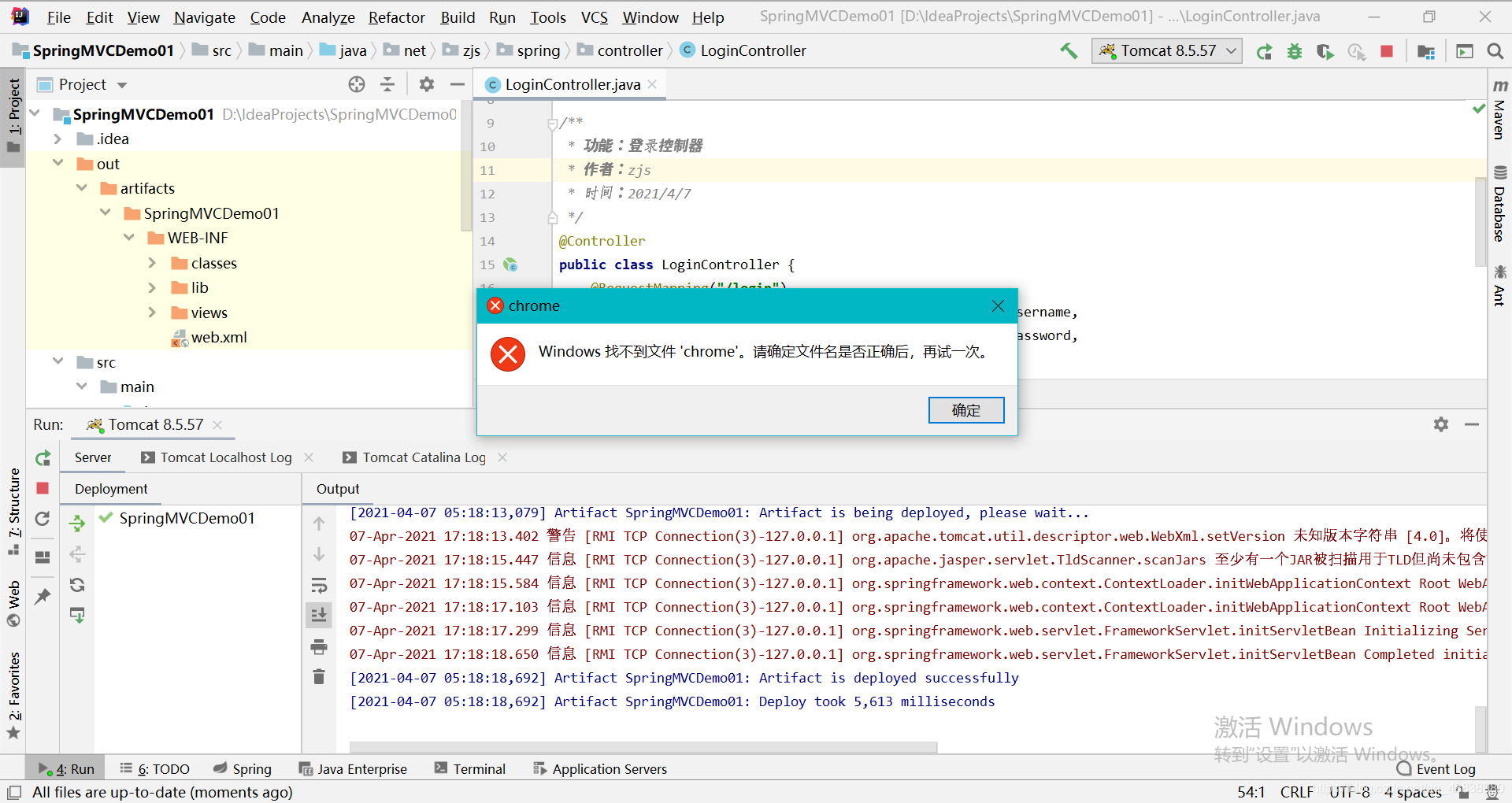Viewport: 1512px width, 803px height.
Task: Click the UTF-8 encoding in status bar
Action: 1350,792
